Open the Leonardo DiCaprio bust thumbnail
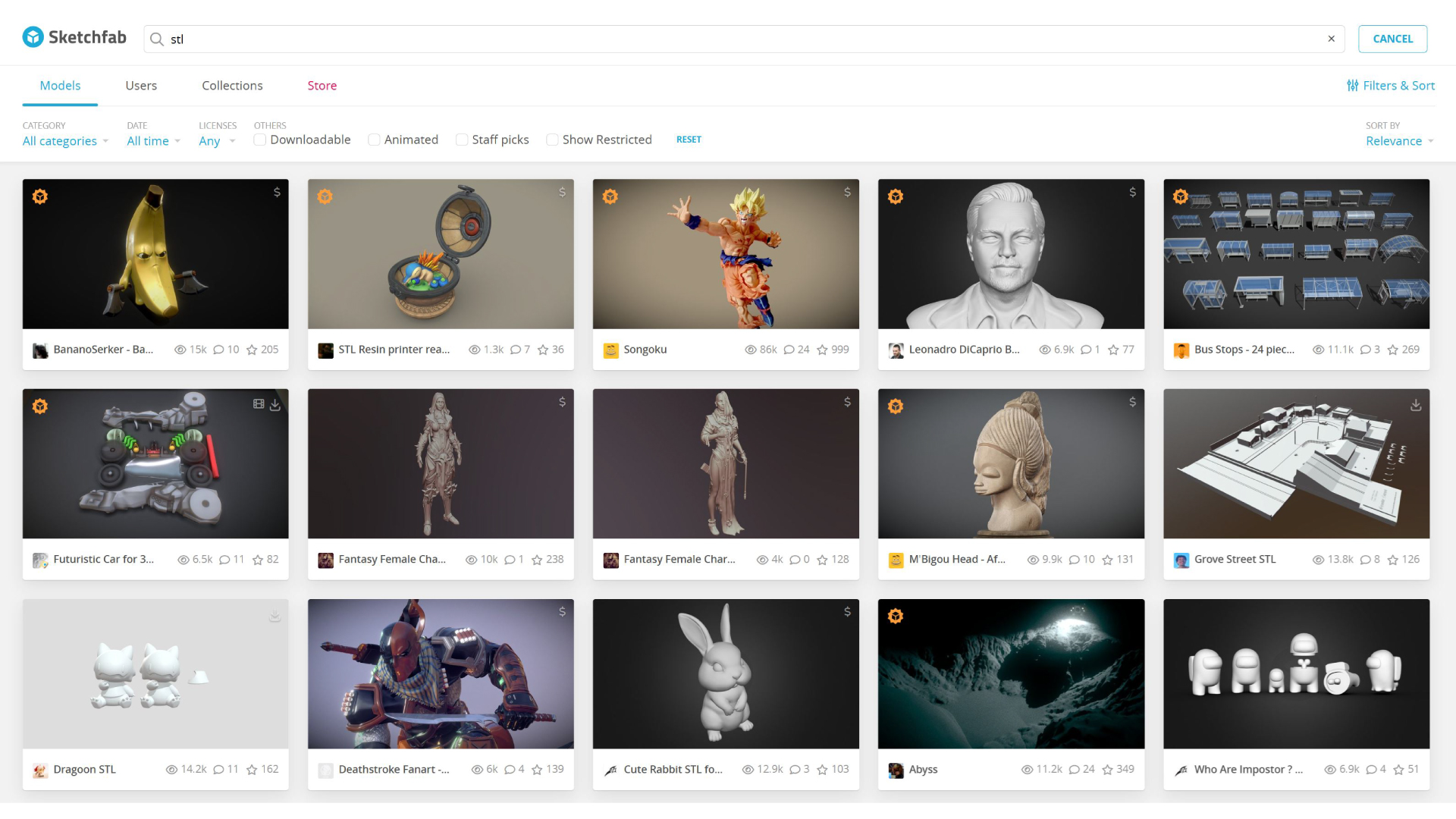Image resolution: width=1456 pixels, height=819 pixels. click(x=1011, y=254)
